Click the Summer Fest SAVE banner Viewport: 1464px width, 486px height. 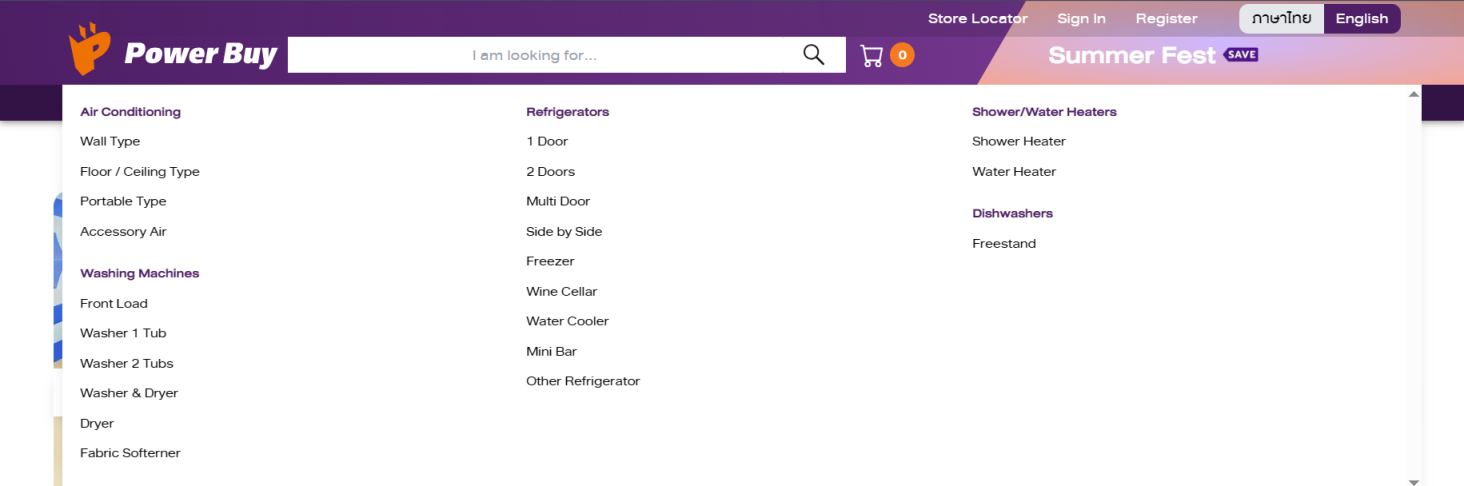1152,55
